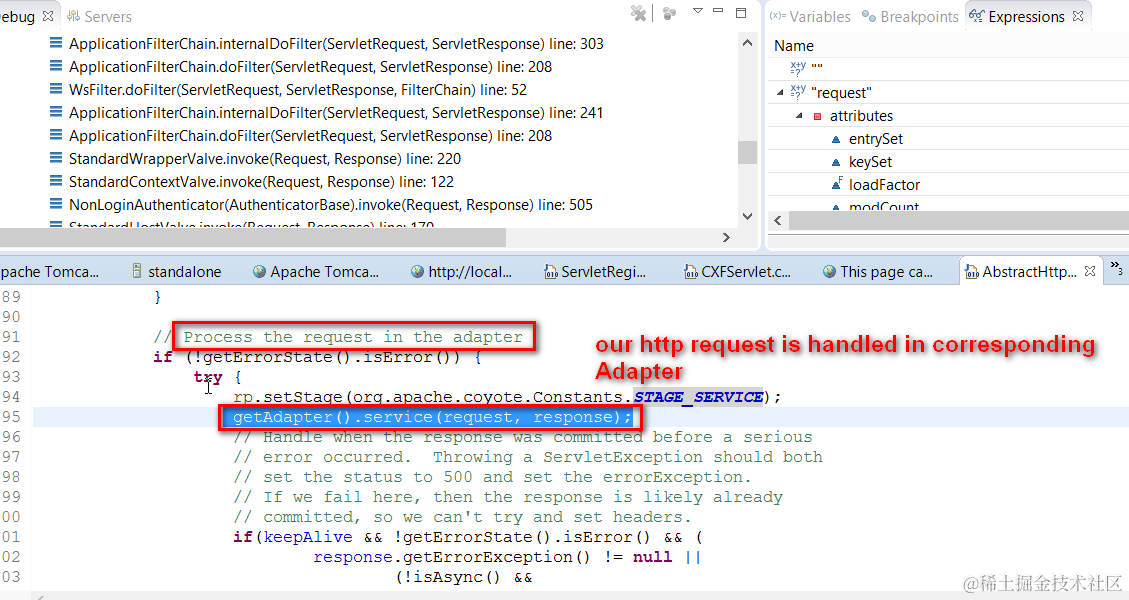1129x600 pixels.
Task: Click right arrow of Debug horizontal scrollbar
Action: (x=726, y=237)
